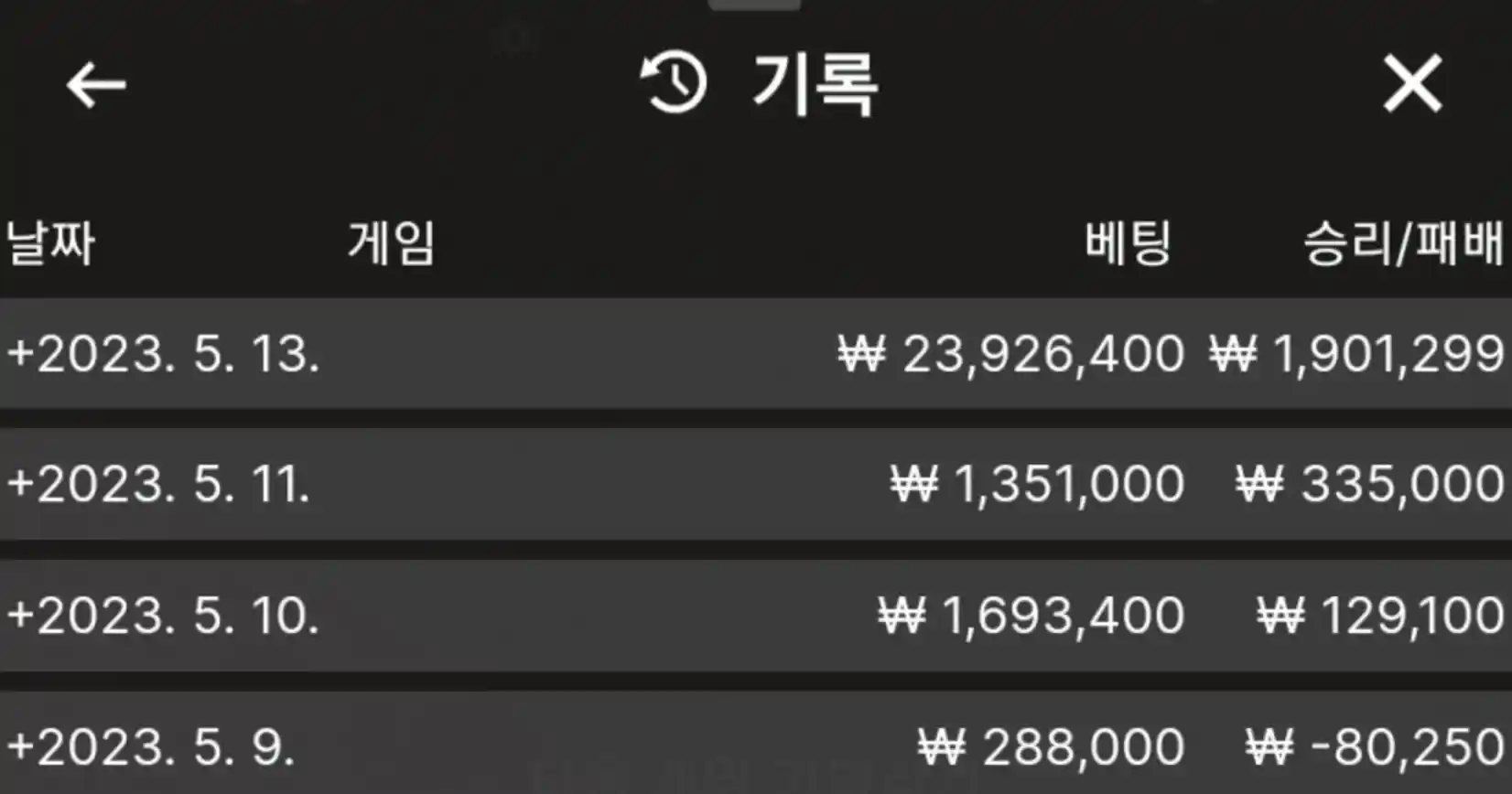This screenshot has width=1512, height=794.
Task: Select the 게임 column header
Action: [x=391, y=244]
